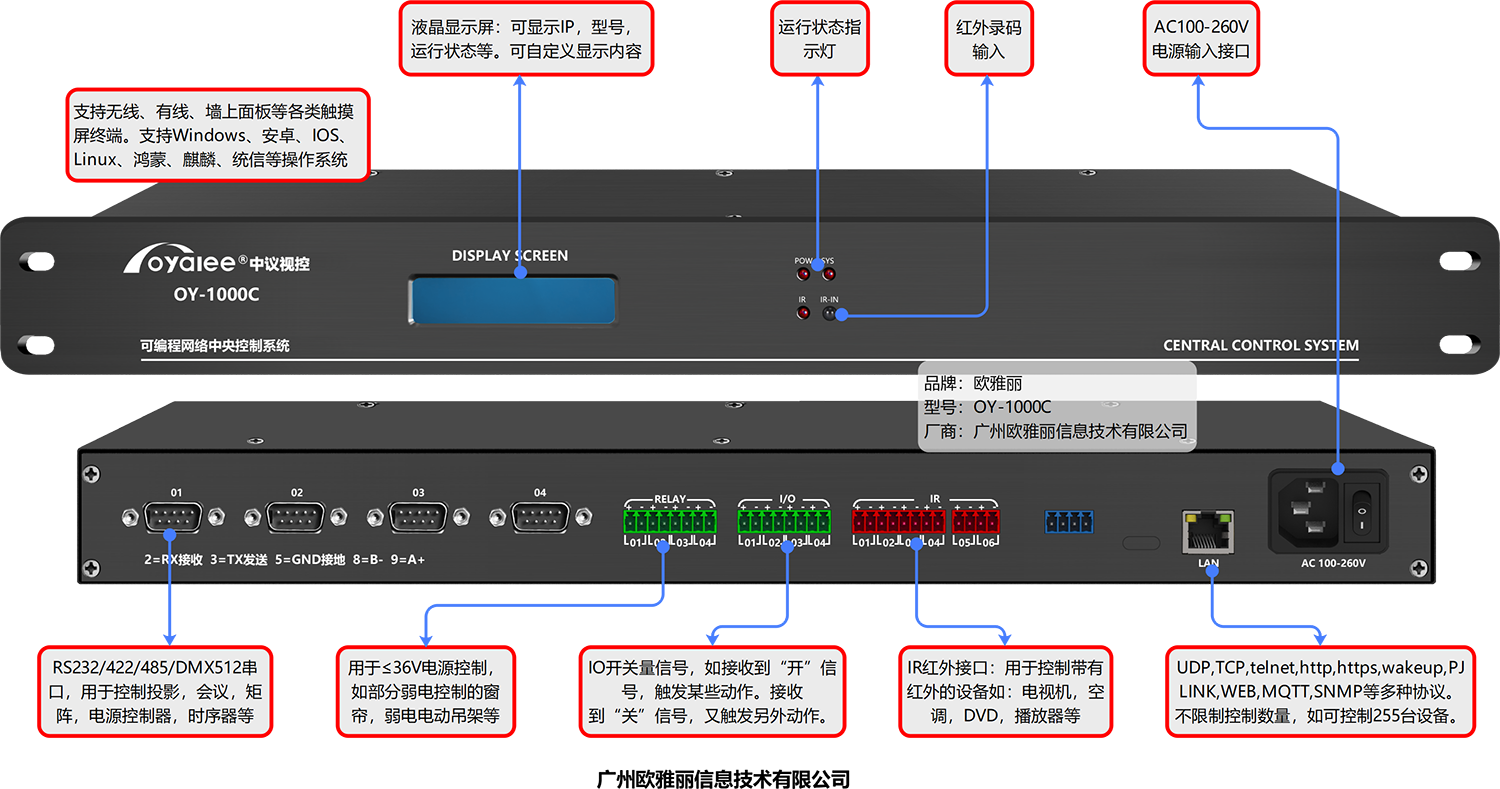
Task: Click the green RELAY terminal block
Action: pos(670,520)
